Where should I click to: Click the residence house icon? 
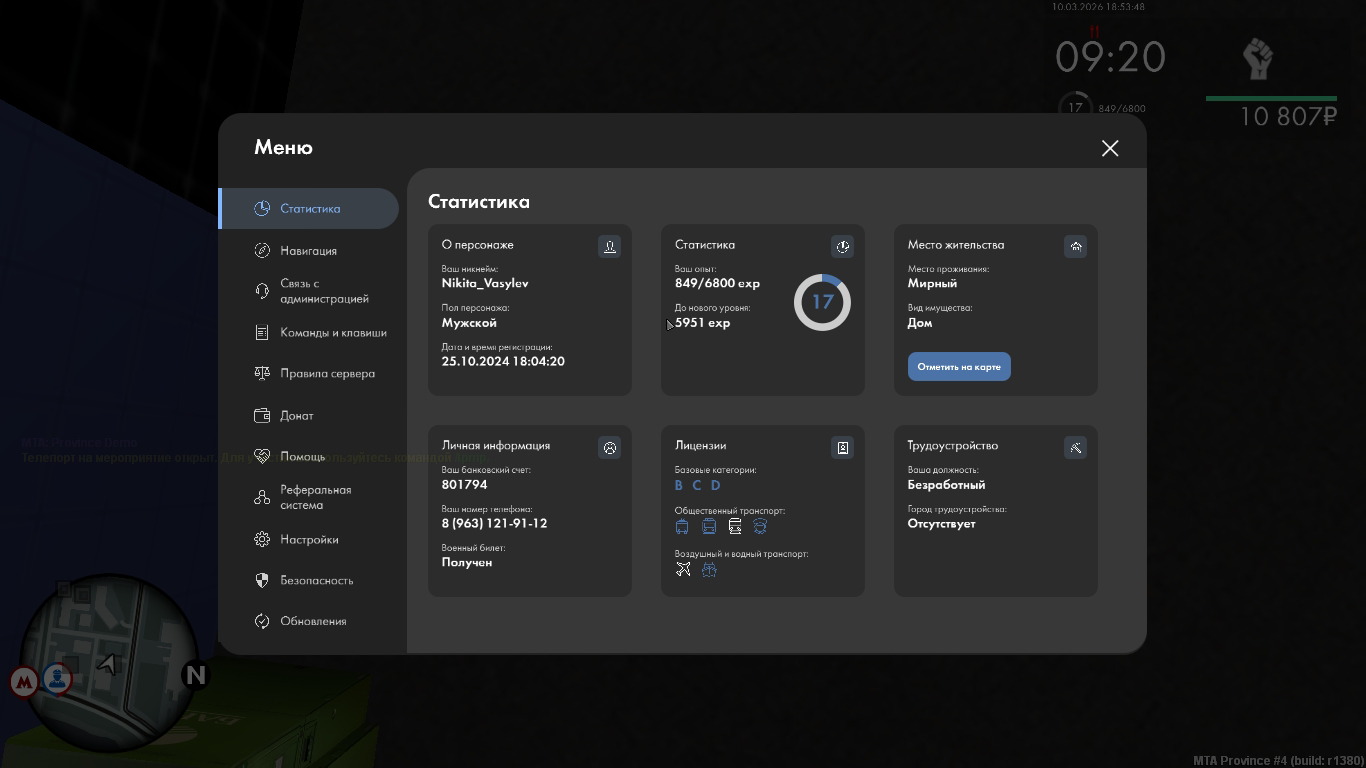[1075, 246]
